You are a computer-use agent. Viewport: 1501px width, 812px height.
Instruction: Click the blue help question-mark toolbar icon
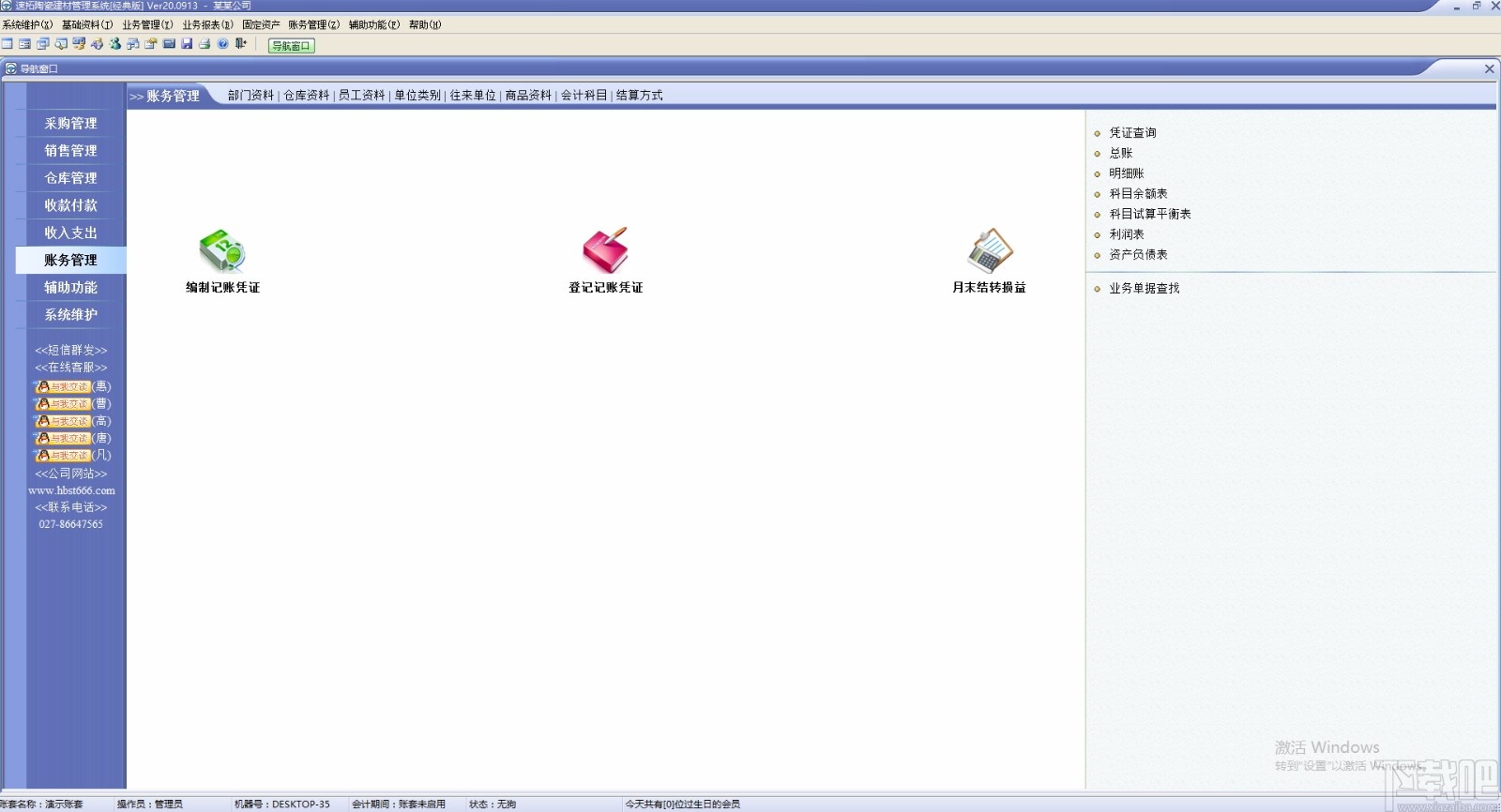point(222,44)
